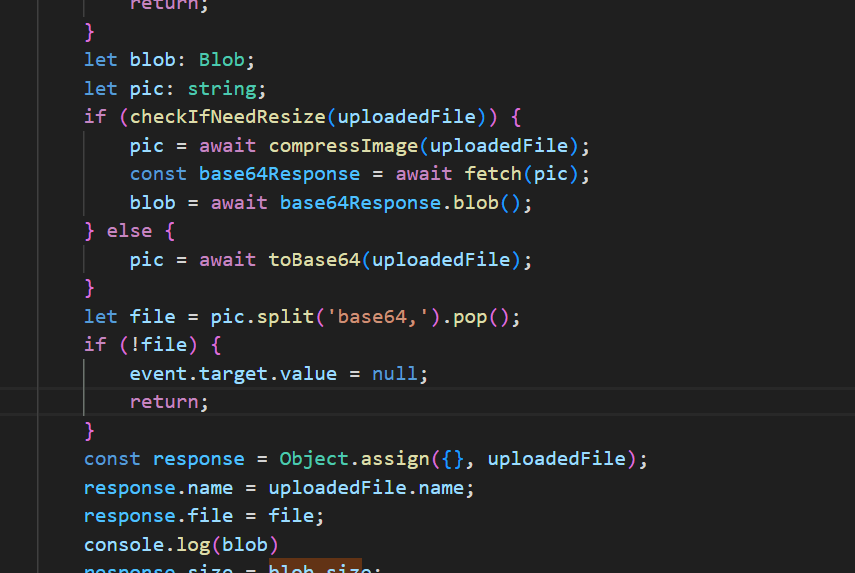Viewport: 855px width, 573px height.
Task: Click the null value assignment
Action: coord(394,374)
